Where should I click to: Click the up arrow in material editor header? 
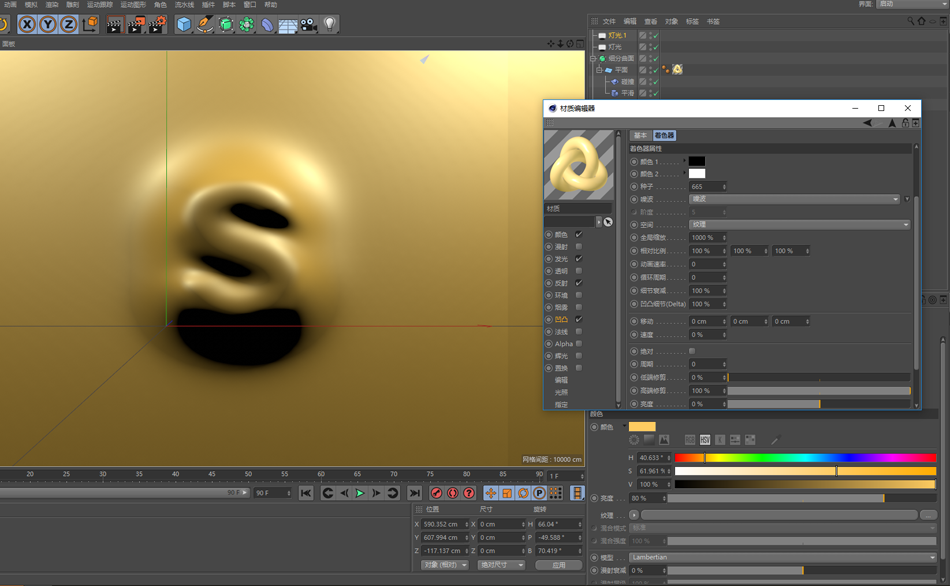click(x=892, y=123)
